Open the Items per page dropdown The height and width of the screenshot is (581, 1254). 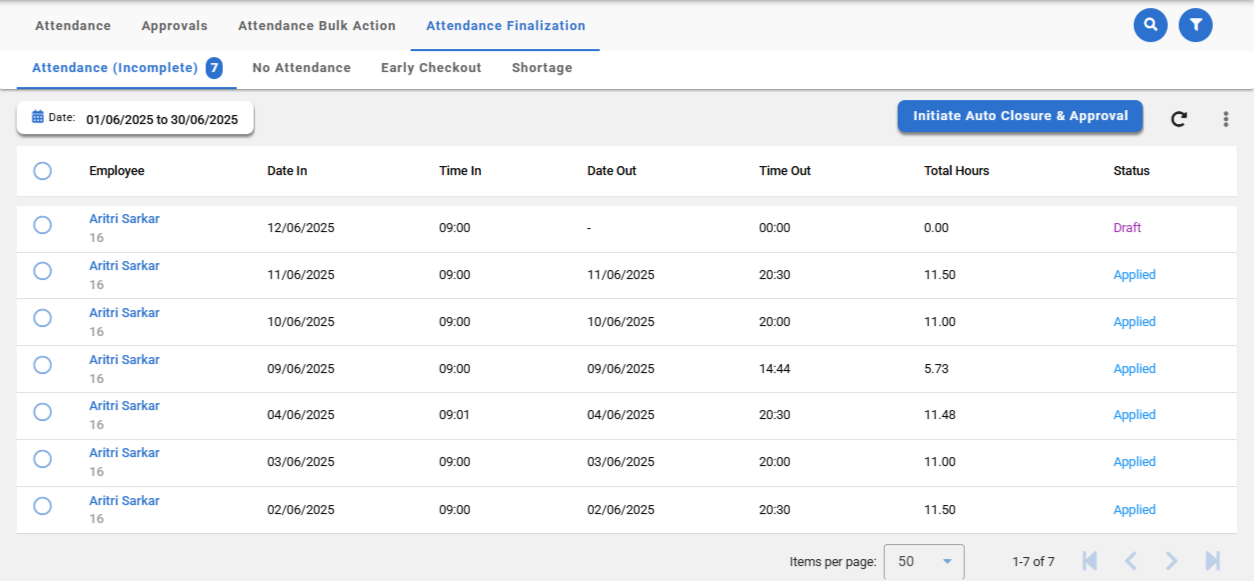[923, 561]
